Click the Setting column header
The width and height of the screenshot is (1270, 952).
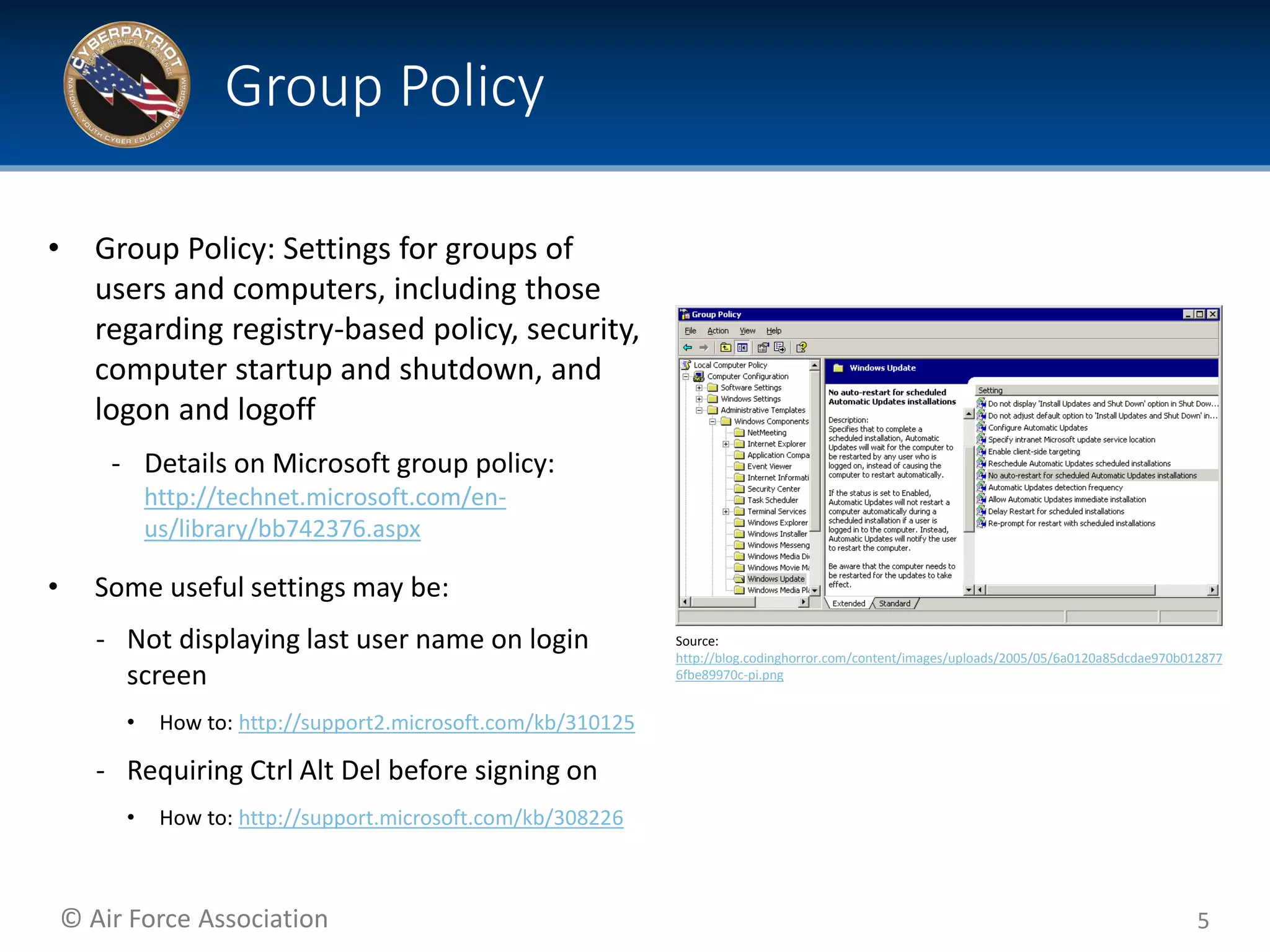[x=1097, y=390]
